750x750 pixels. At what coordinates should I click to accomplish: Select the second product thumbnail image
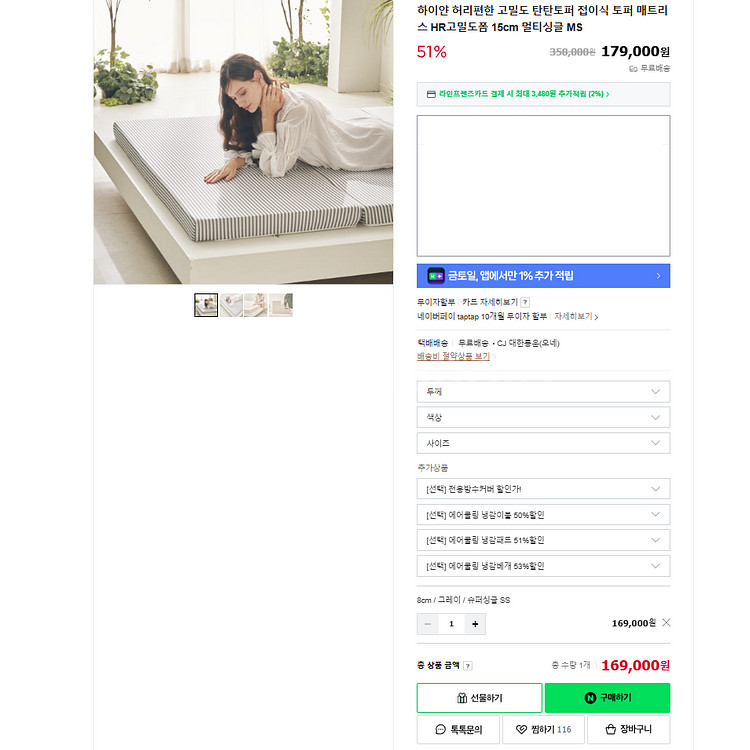(x=231, y=305)
